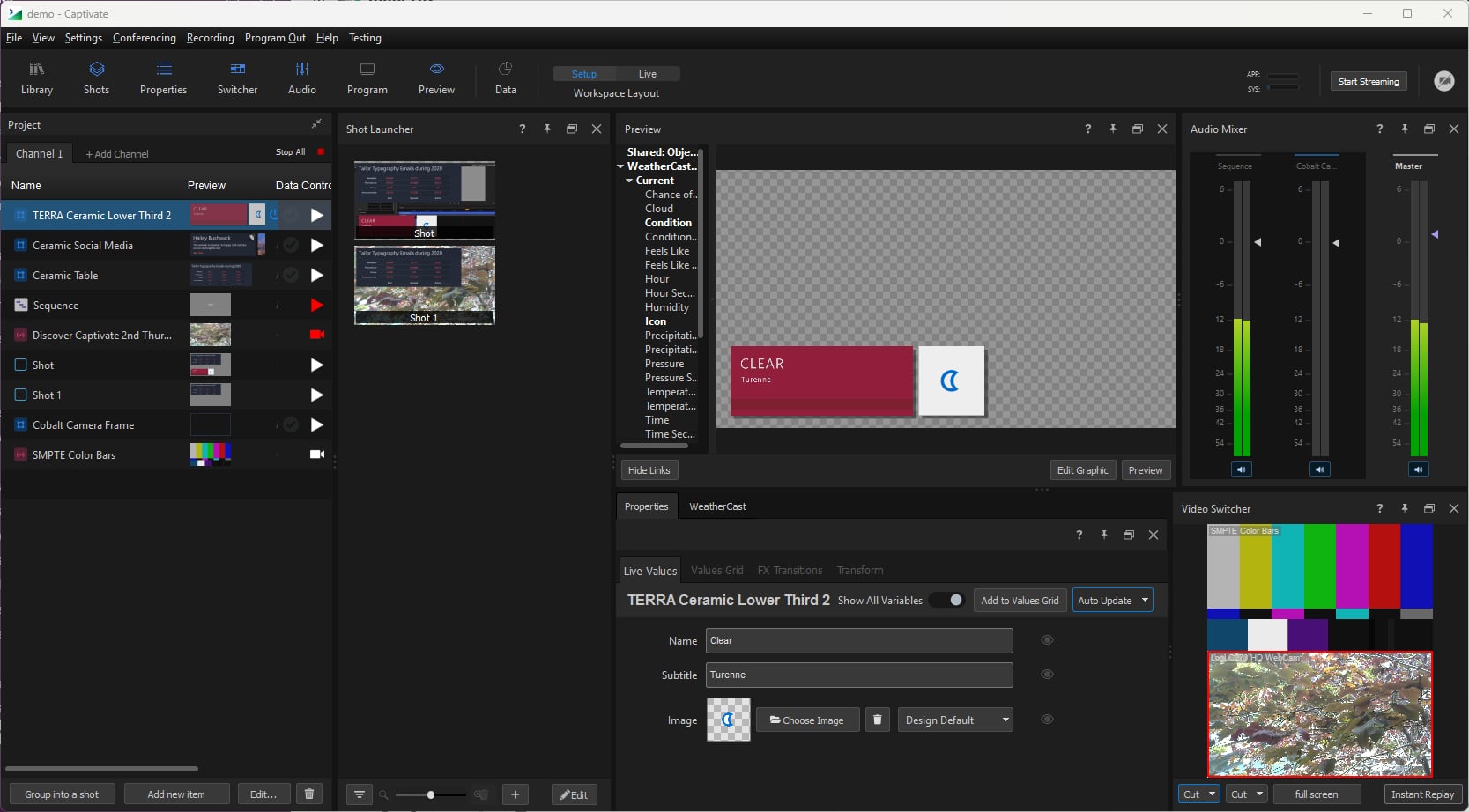Open the Testing menu
Screen dimensions: 1469x812
(365, 38)
